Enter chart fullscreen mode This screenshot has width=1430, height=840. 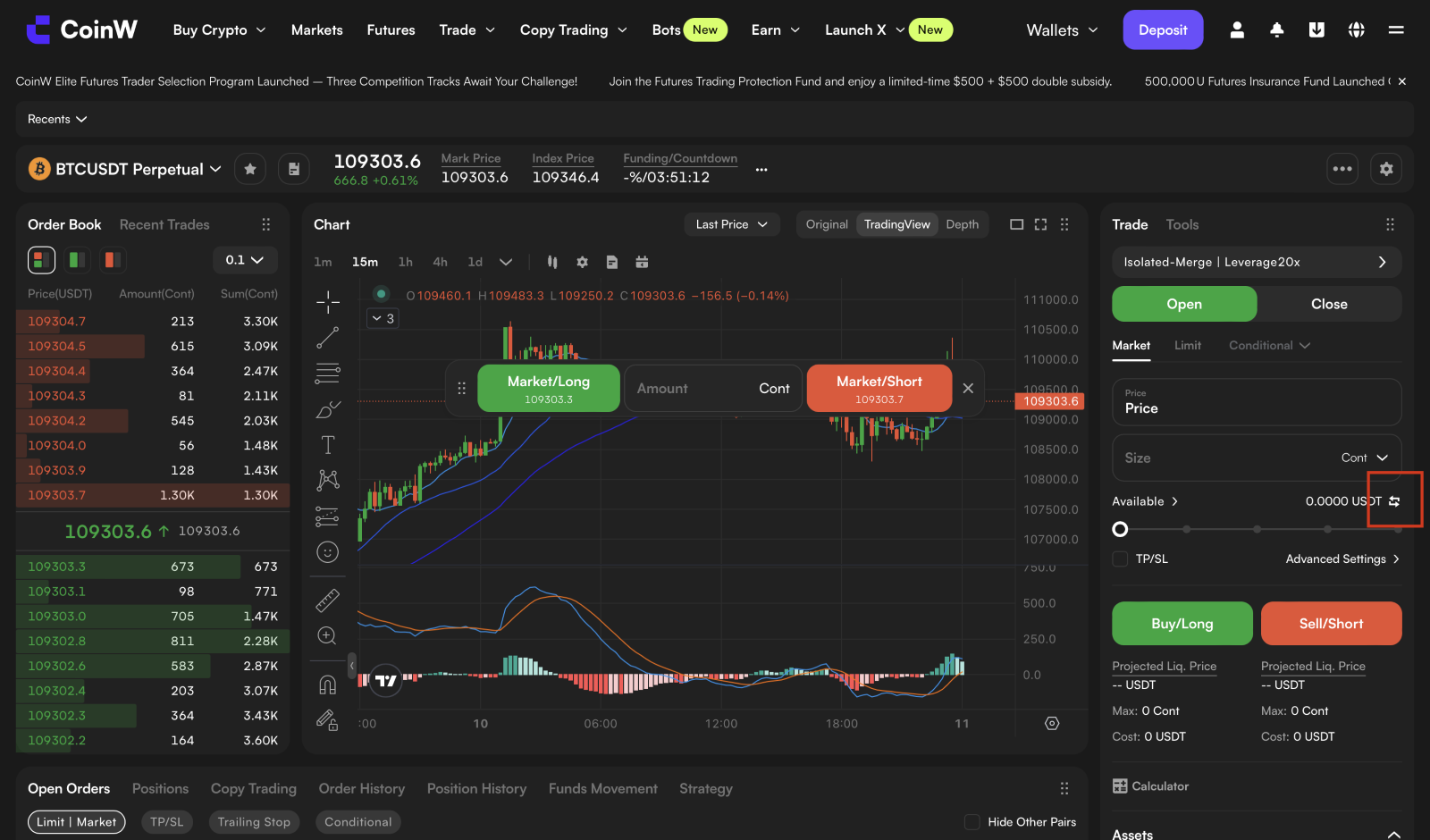click(1040, 224)
